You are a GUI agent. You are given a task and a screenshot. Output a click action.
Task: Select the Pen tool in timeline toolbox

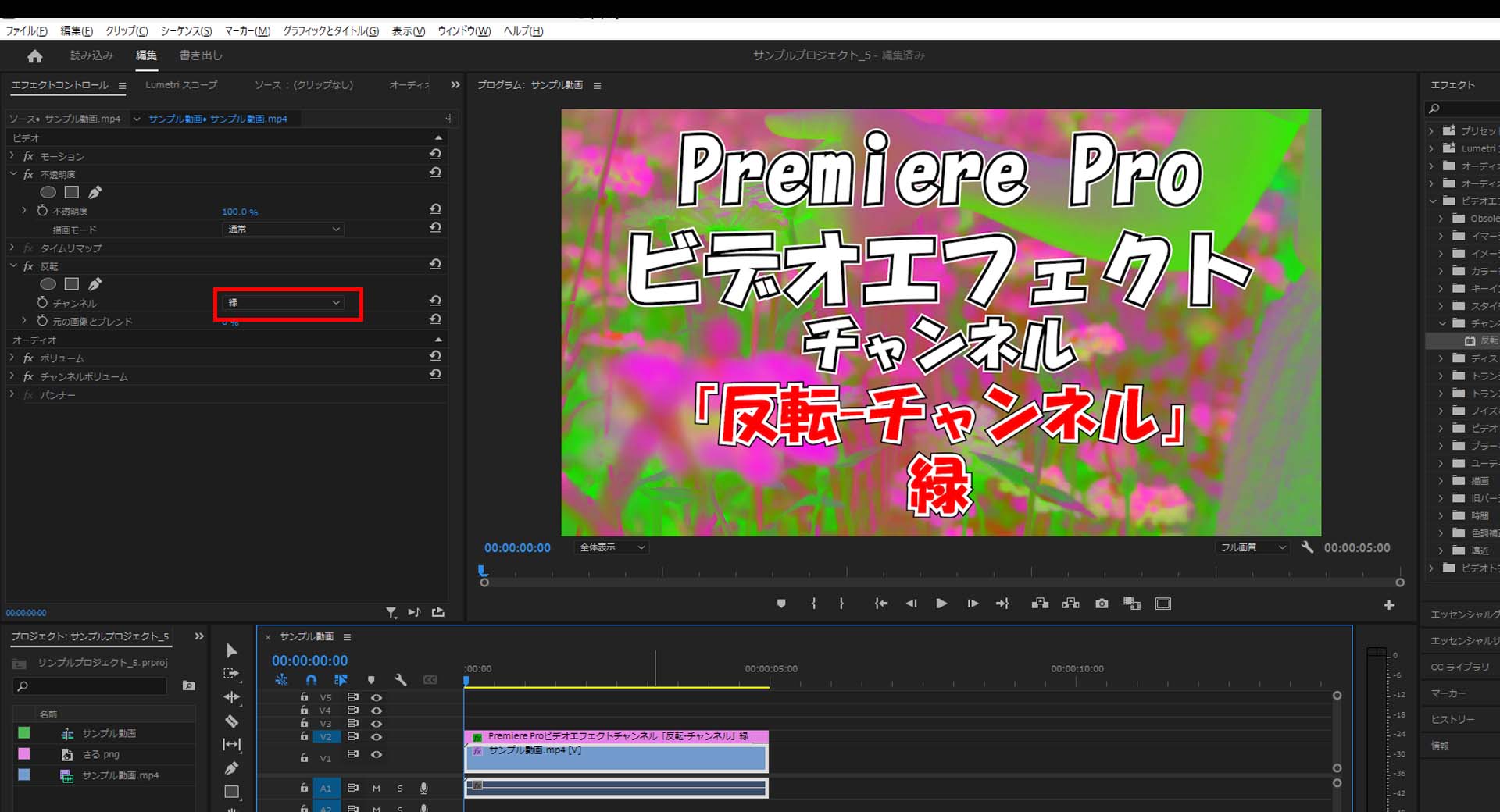coord(231,768)
